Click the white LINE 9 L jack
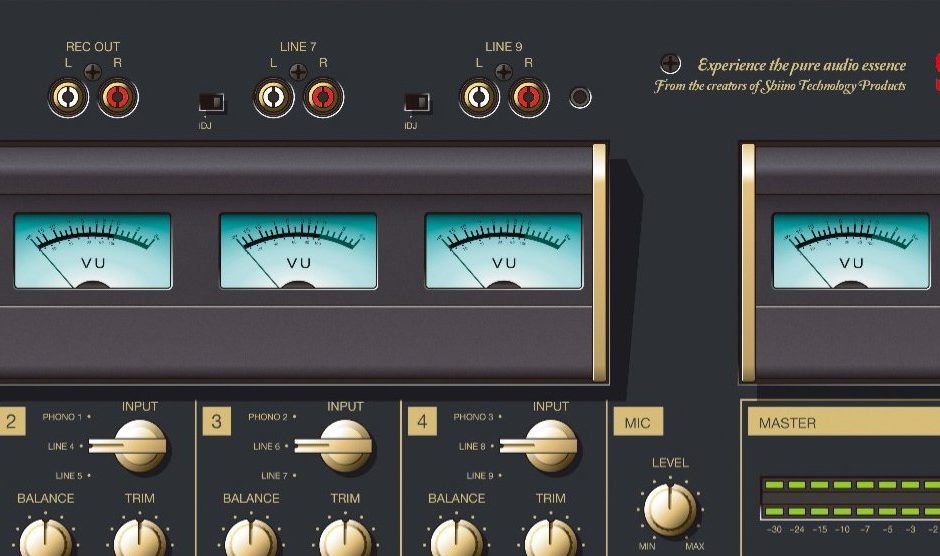 tap(479, 98)
